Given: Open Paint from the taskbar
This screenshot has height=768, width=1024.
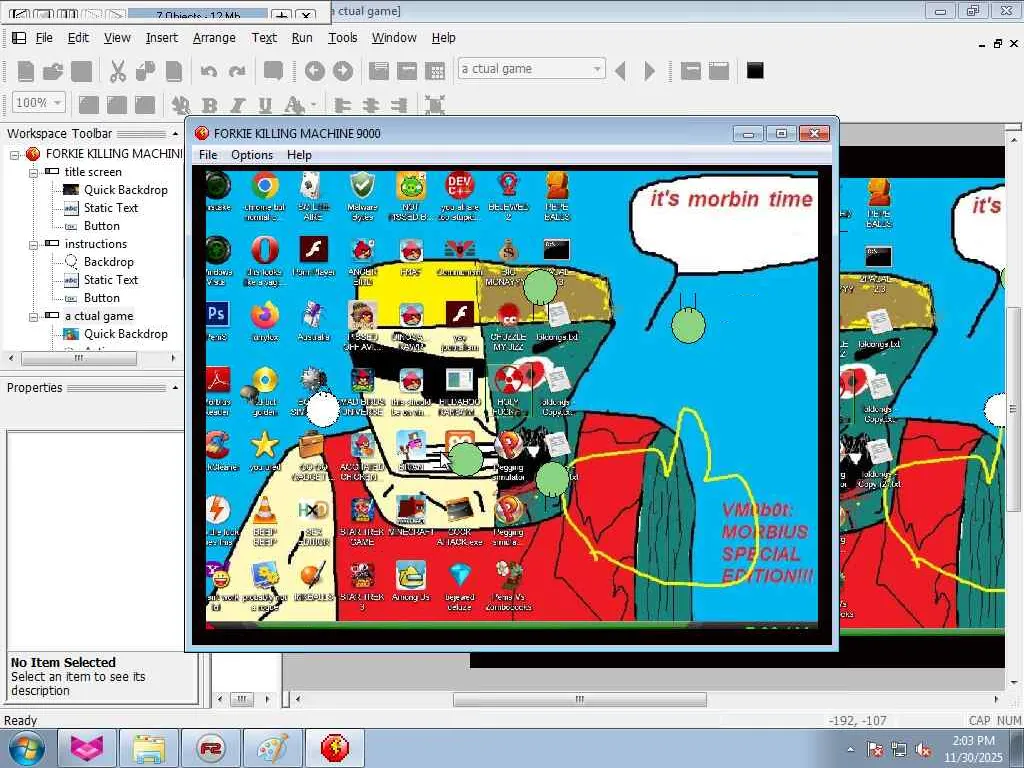Looking at the screenshot, I should click(272, 748).
